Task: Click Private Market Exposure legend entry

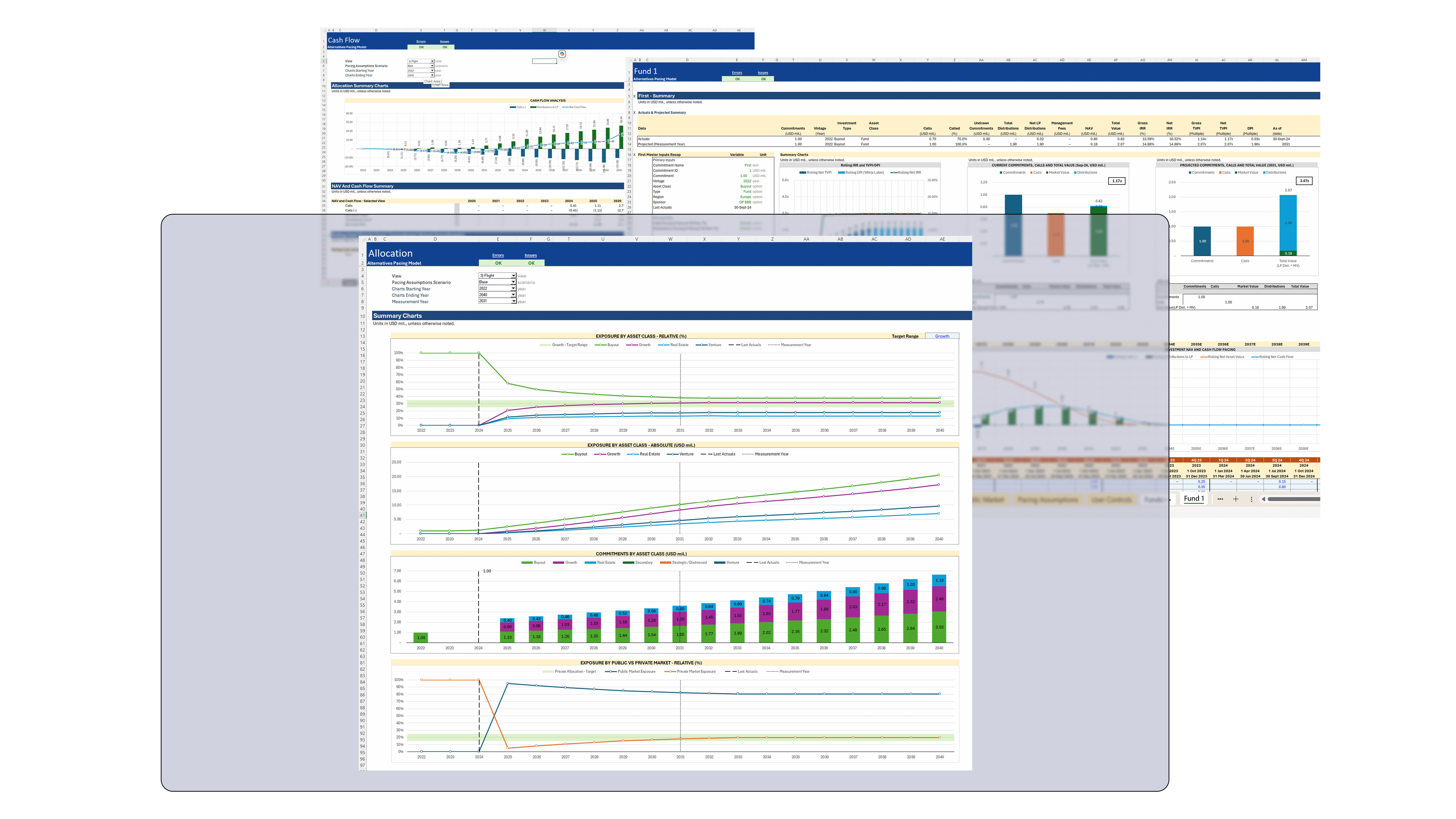Action: pyautogui.click(x=690, y=672)
